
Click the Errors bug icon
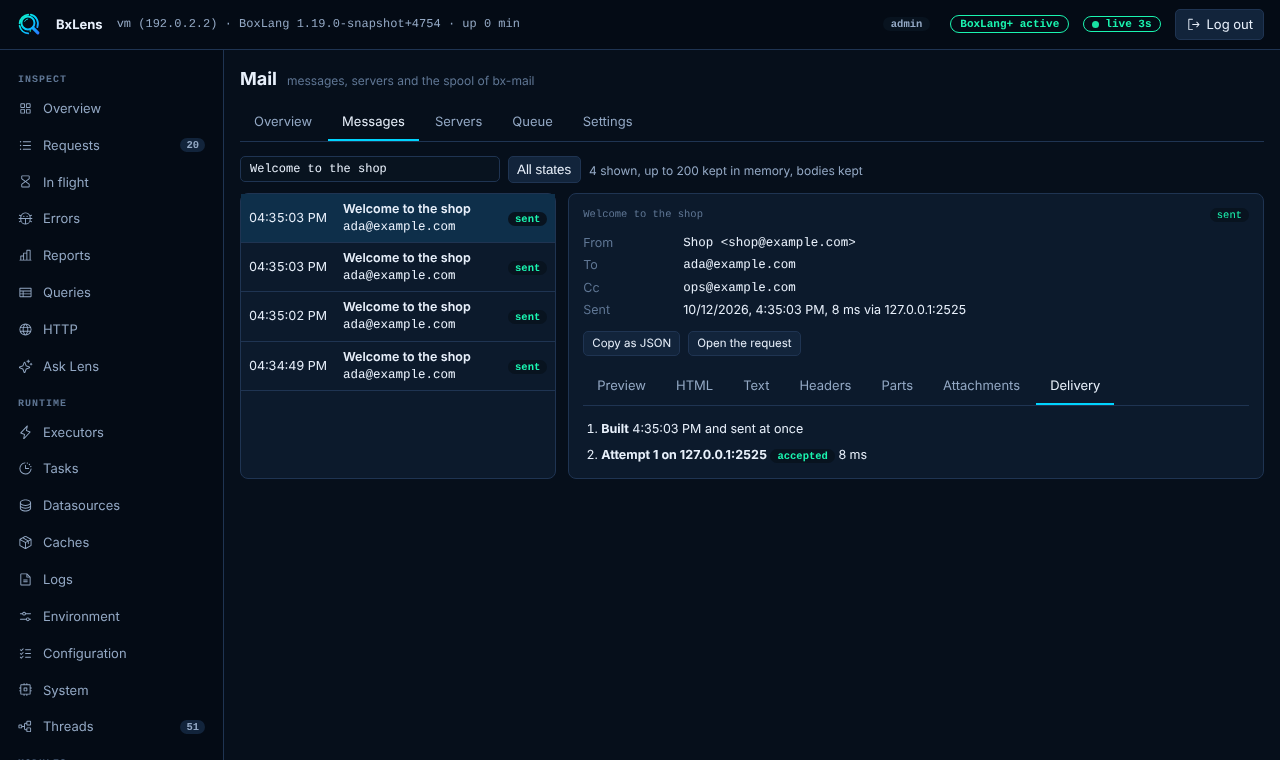pyautogui.click(x=25, y=218)
